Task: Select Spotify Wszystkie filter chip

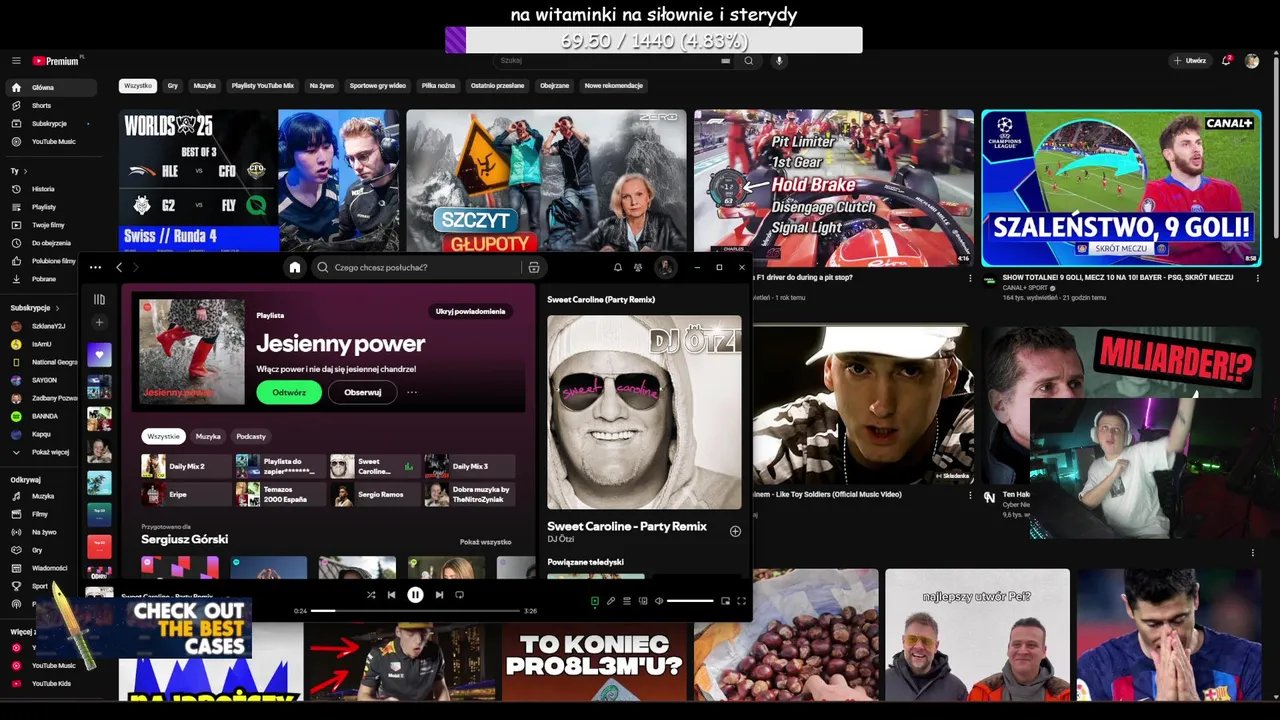Action: (x=163, y=436)
